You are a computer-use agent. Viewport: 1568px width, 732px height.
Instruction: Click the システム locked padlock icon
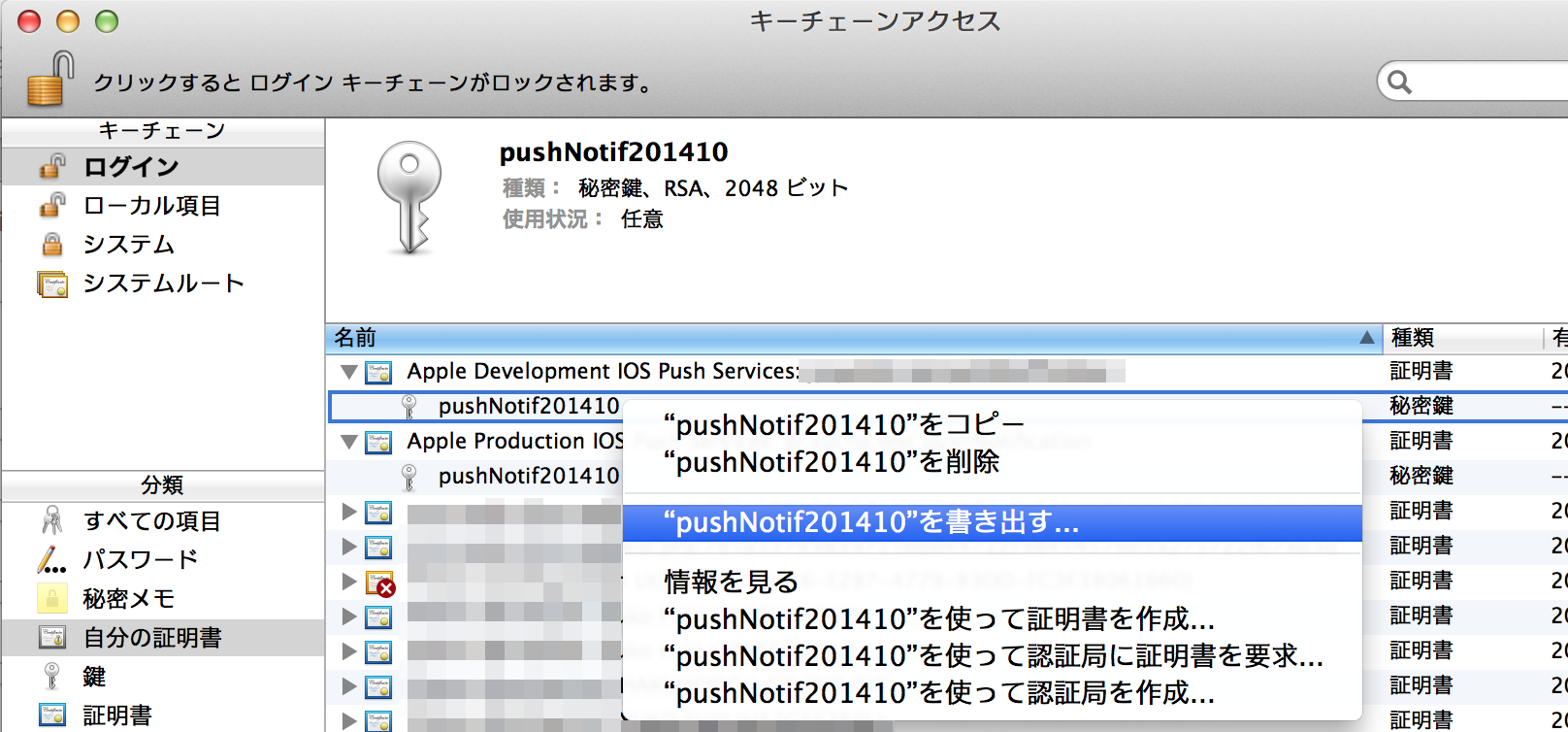coord(52,245)
